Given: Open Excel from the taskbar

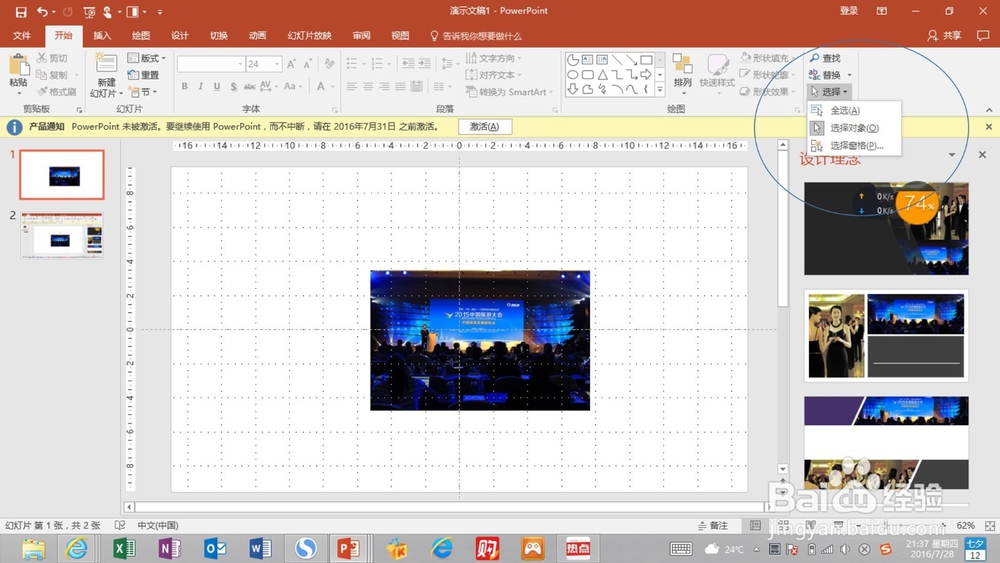Looking at the screenshot, I should [125, 548].
